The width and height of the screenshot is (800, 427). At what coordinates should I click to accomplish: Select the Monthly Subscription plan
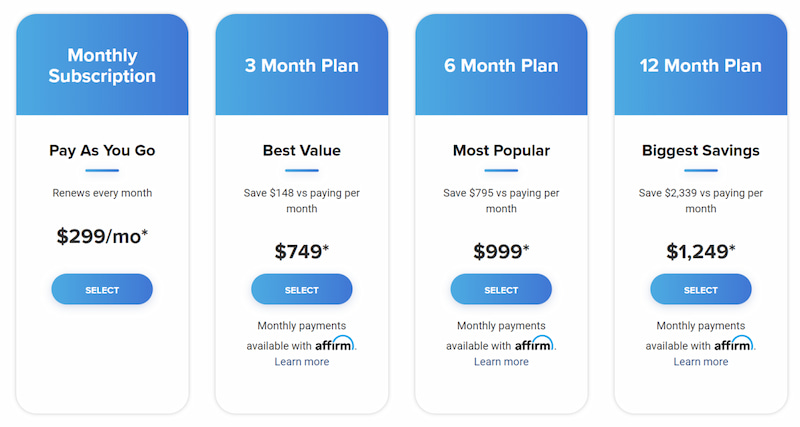click(x=102, y=289)
